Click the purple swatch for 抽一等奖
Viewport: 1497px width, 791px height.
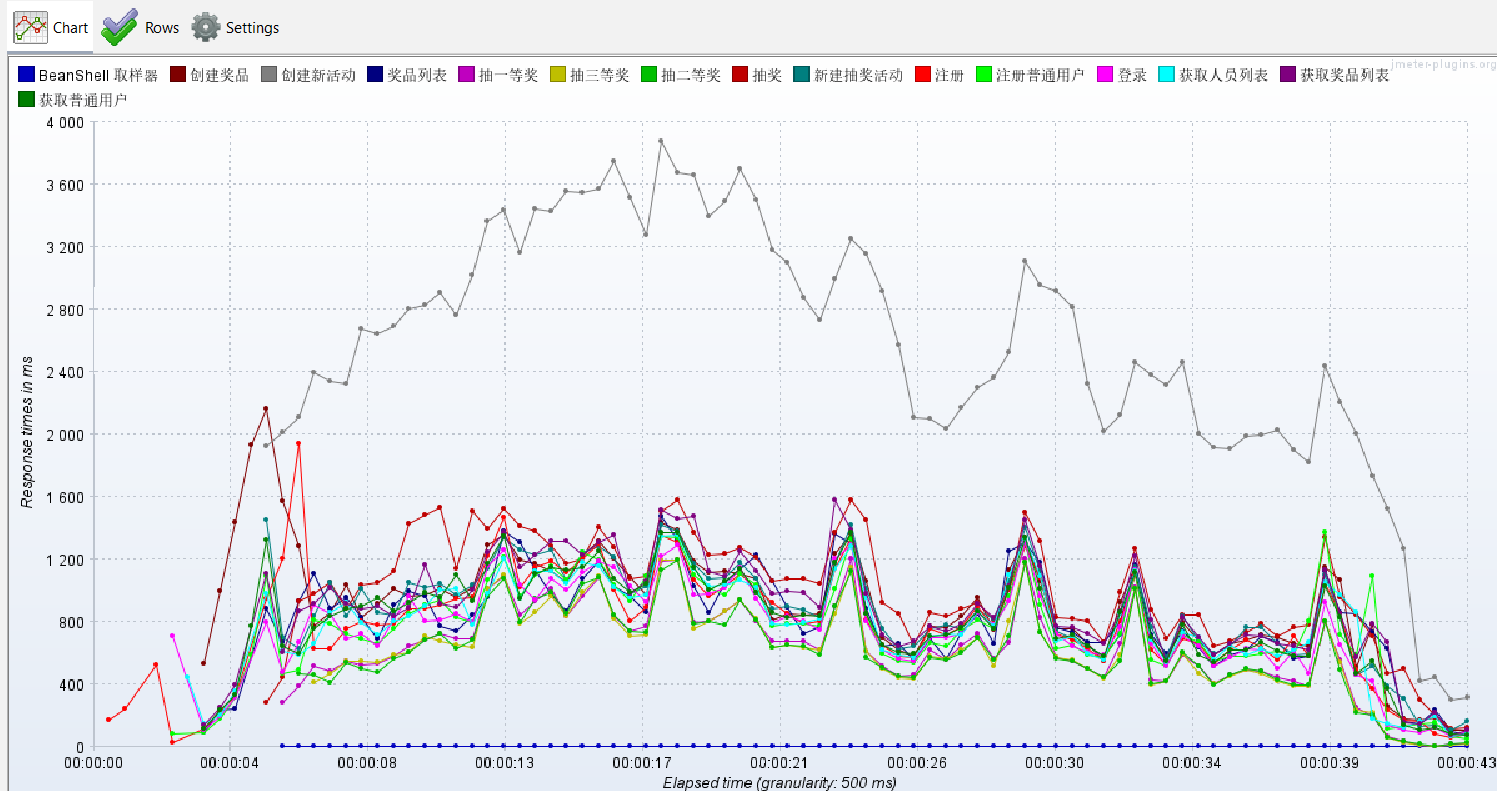click(466, 75)
